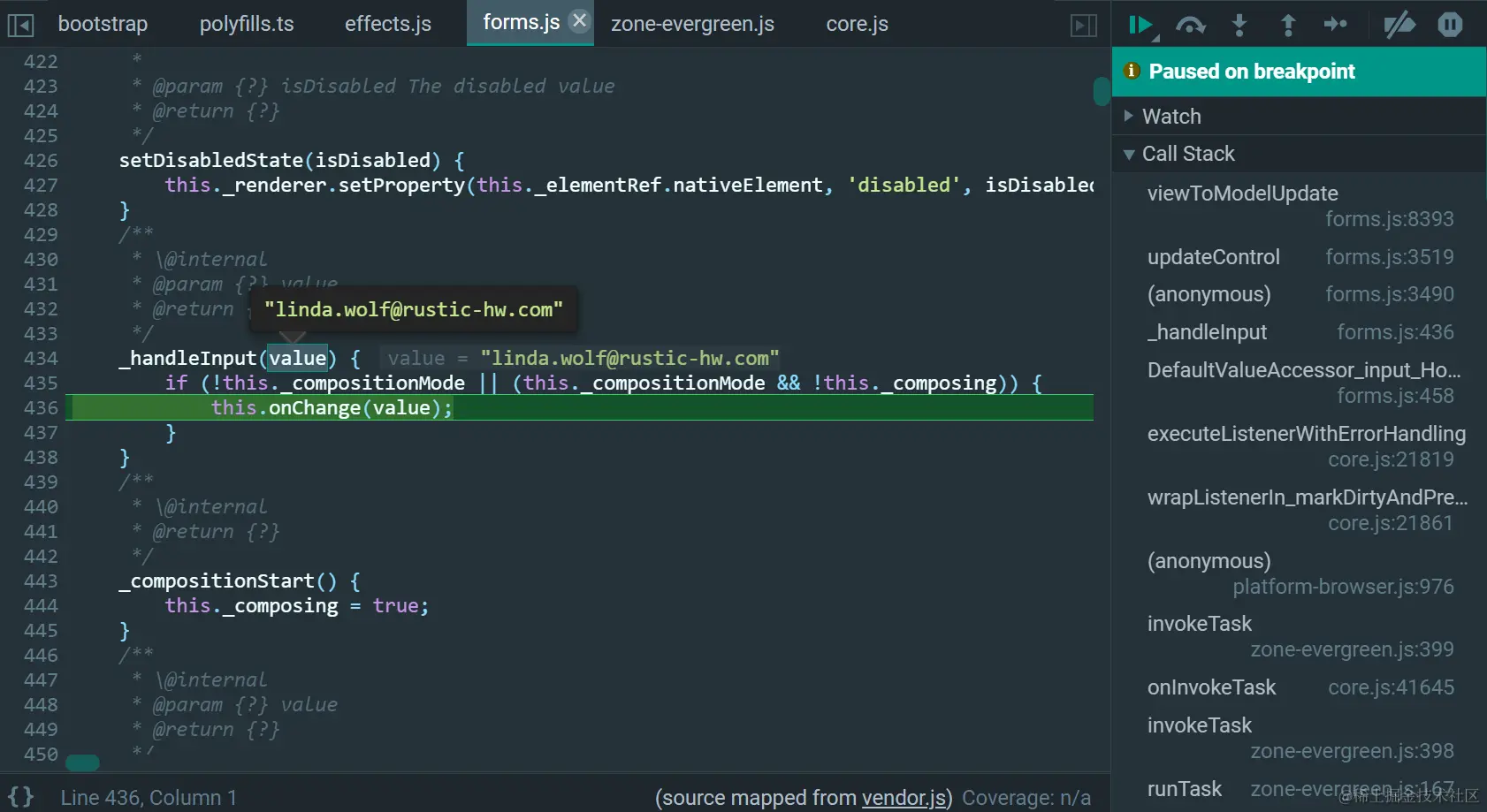
Task: Click the 'true' keyword on line 444
Action: pyautogui.click(x=395, y=606)
